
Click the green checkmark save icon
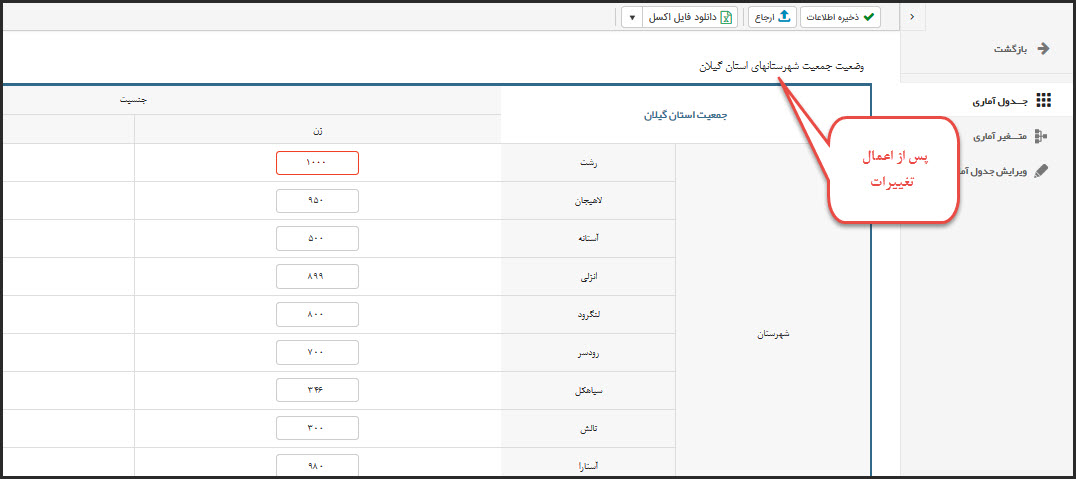(x=869, y=17)
